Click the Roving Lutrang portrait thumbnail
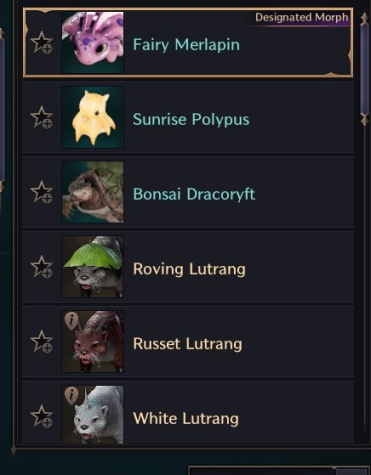 click(93, 267)
